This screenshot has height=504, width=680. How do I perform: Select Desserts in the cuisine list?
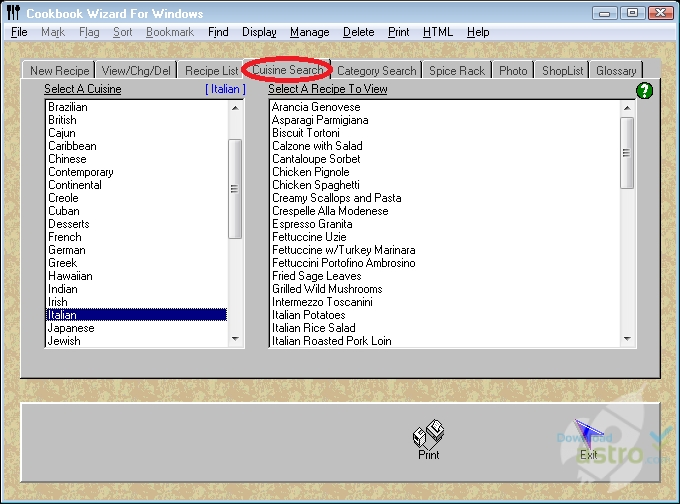click(137, 224)
